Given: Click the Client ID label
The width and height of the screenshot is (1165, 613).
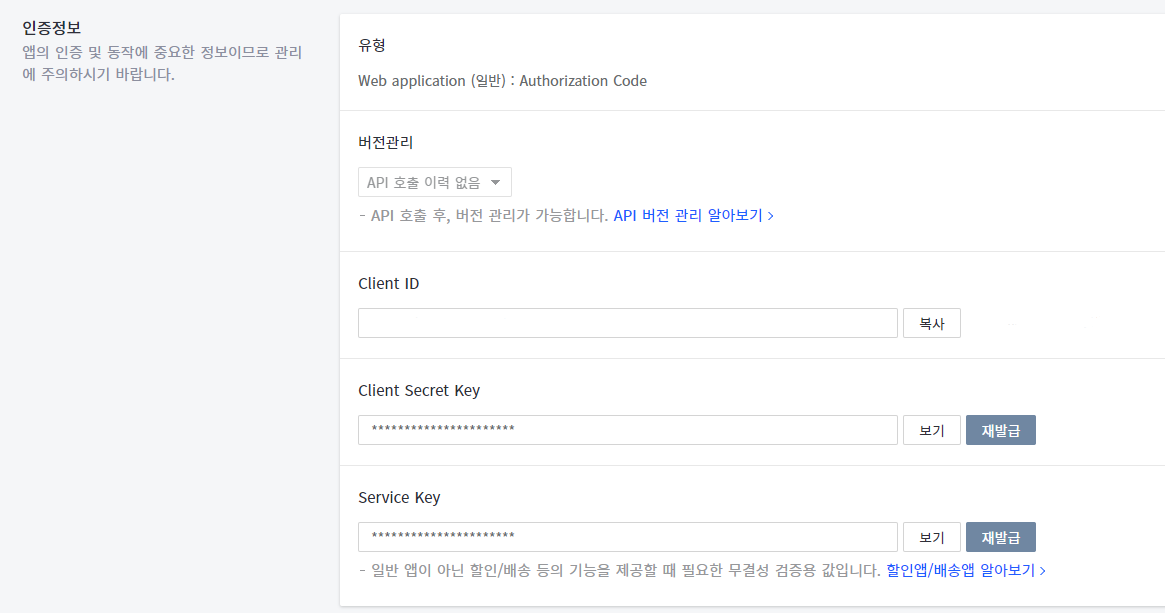Looking at the screenshot, I should (388, 284).
